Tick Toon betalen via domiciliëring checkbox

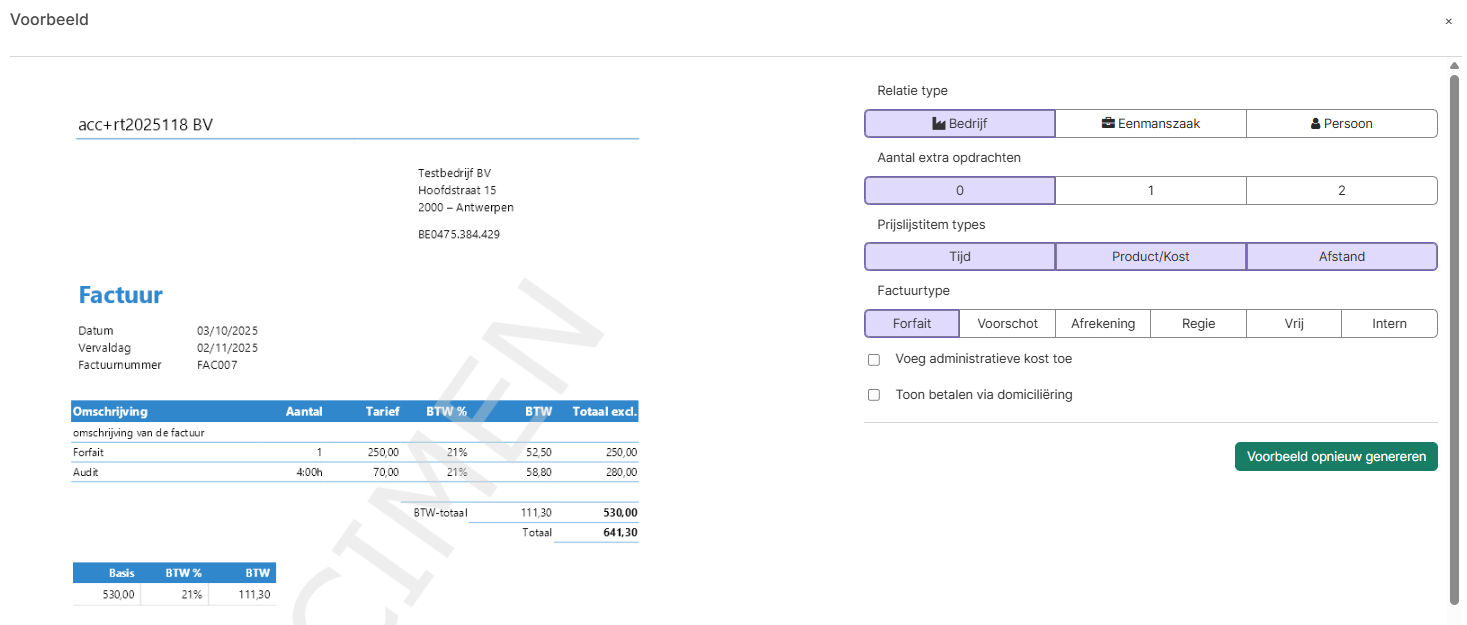click(874, 395)
